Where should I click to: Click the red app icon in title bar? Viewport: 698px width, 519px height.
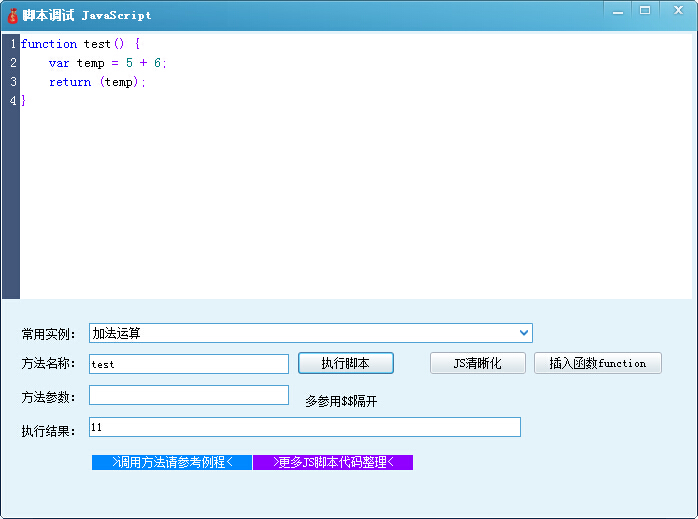click(x=13, y=16)
